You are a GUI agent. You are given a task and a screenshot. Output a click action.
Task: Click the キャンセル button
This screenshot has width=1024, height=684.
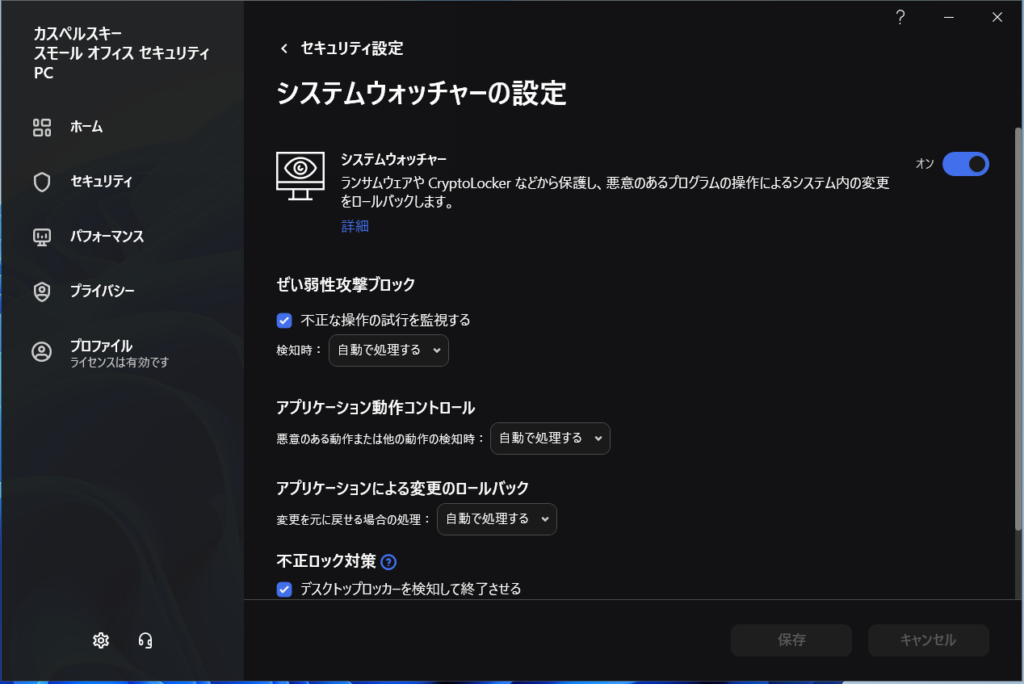928,640
